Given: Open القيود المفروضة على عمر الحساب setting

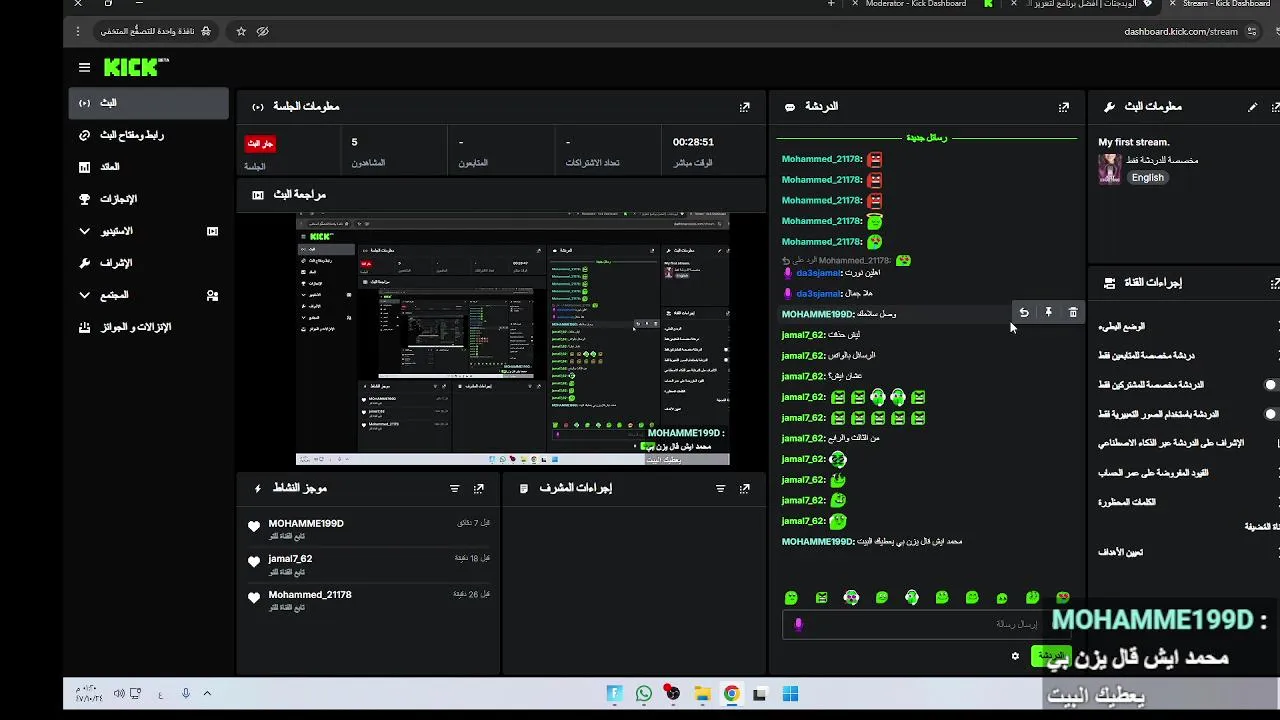Looking at the screenshot, I should click(x=1153, y=473).
